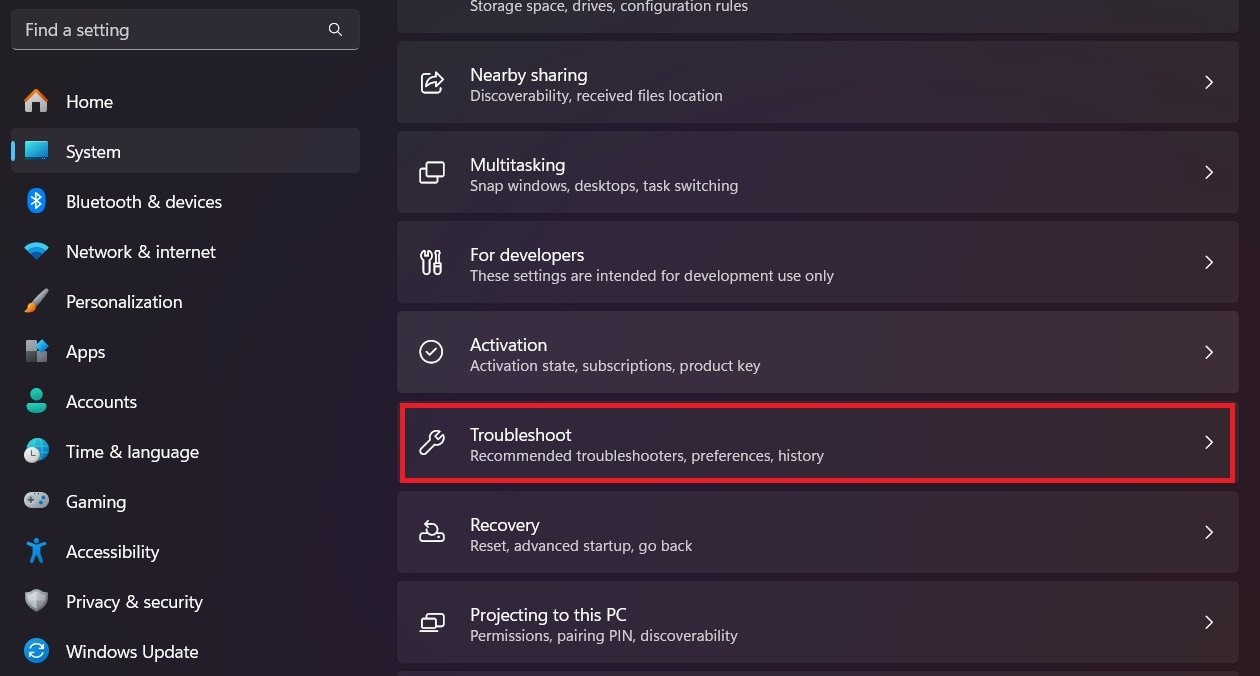Screen dimensions: 1260x676
Task: Click 'Discoverability, received files location' text
Action: click(x=596, y=96)
